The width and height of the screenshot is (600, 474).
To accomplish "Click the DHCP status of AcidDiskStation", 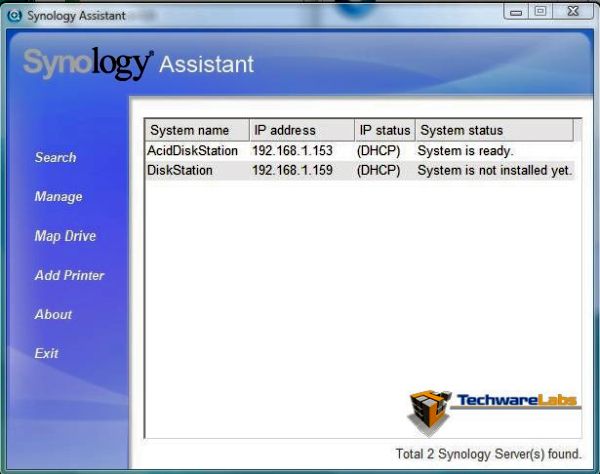I will pyautogui.click(x=378, y=151).
